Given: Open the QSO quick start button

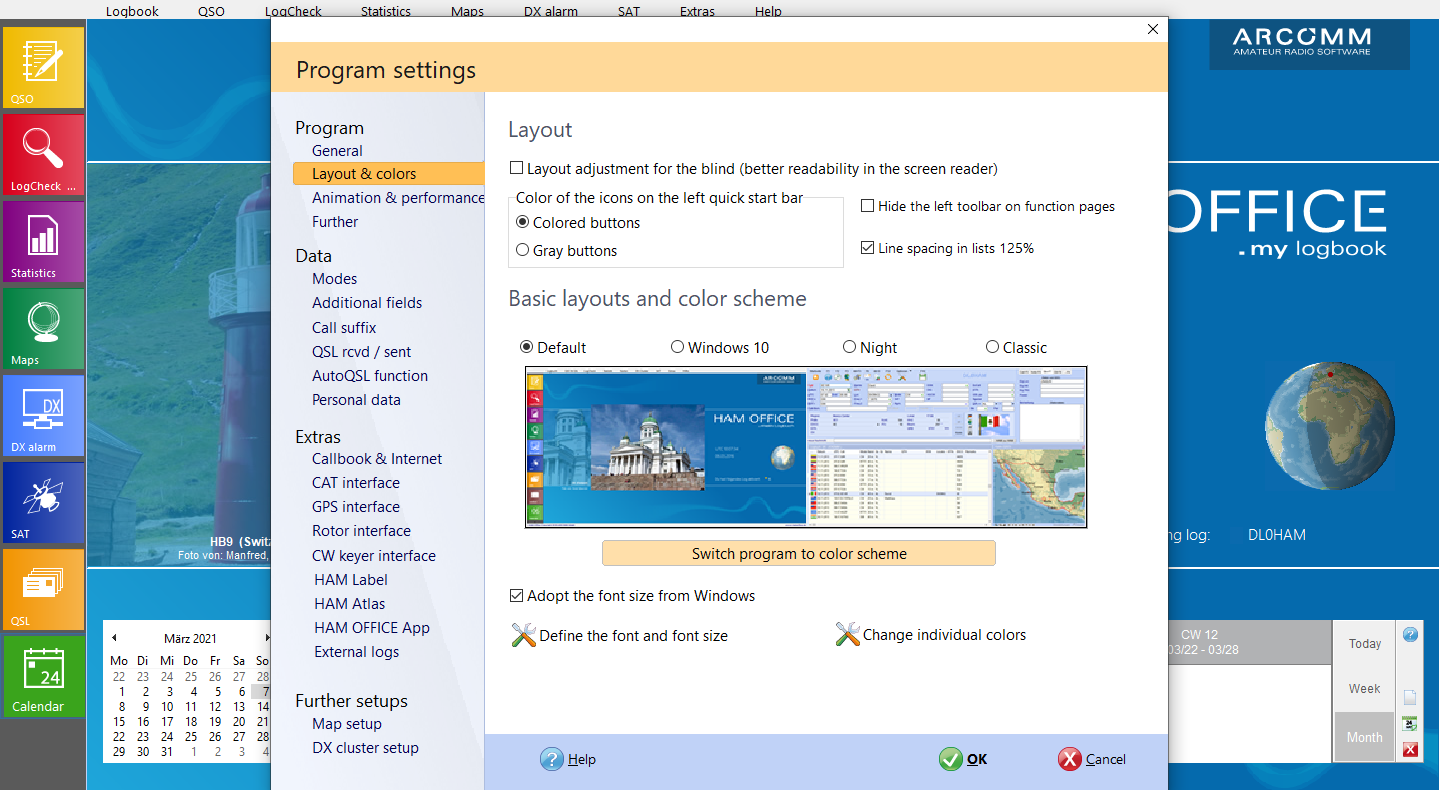Looking at the screenshot, I should click(43, 67).
